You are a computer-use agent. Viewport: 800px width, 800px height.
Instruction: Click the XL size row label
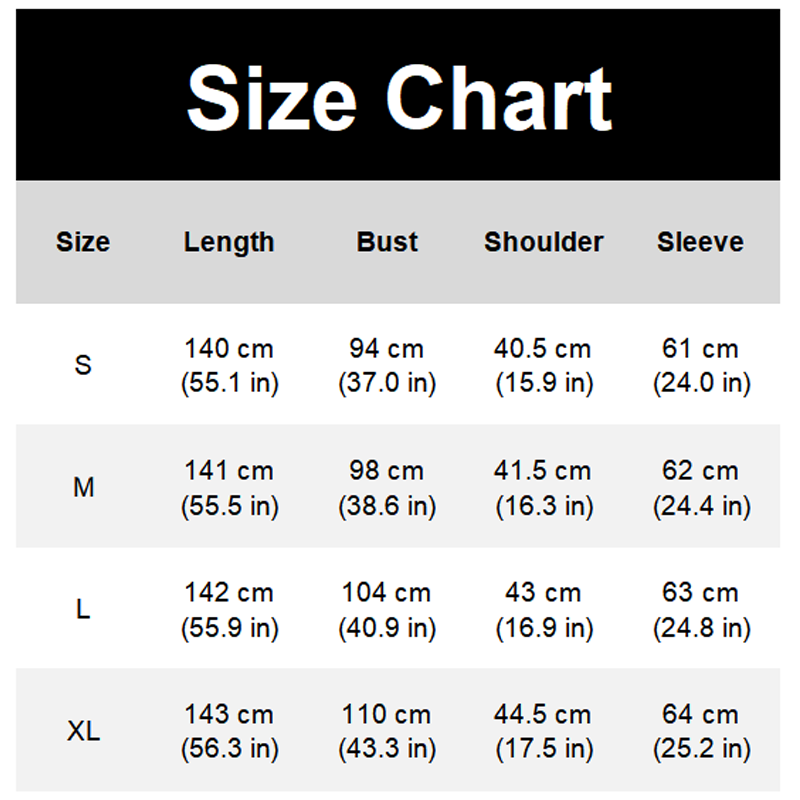[x=84, y=731]
